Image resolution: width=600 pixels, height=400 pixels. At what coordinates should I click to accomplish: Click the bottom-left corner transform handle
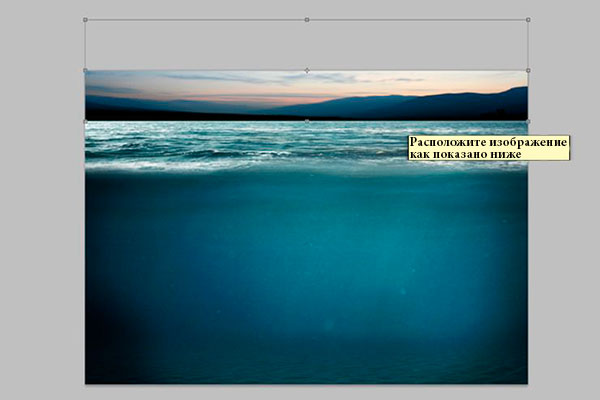[x=85, y=121]
